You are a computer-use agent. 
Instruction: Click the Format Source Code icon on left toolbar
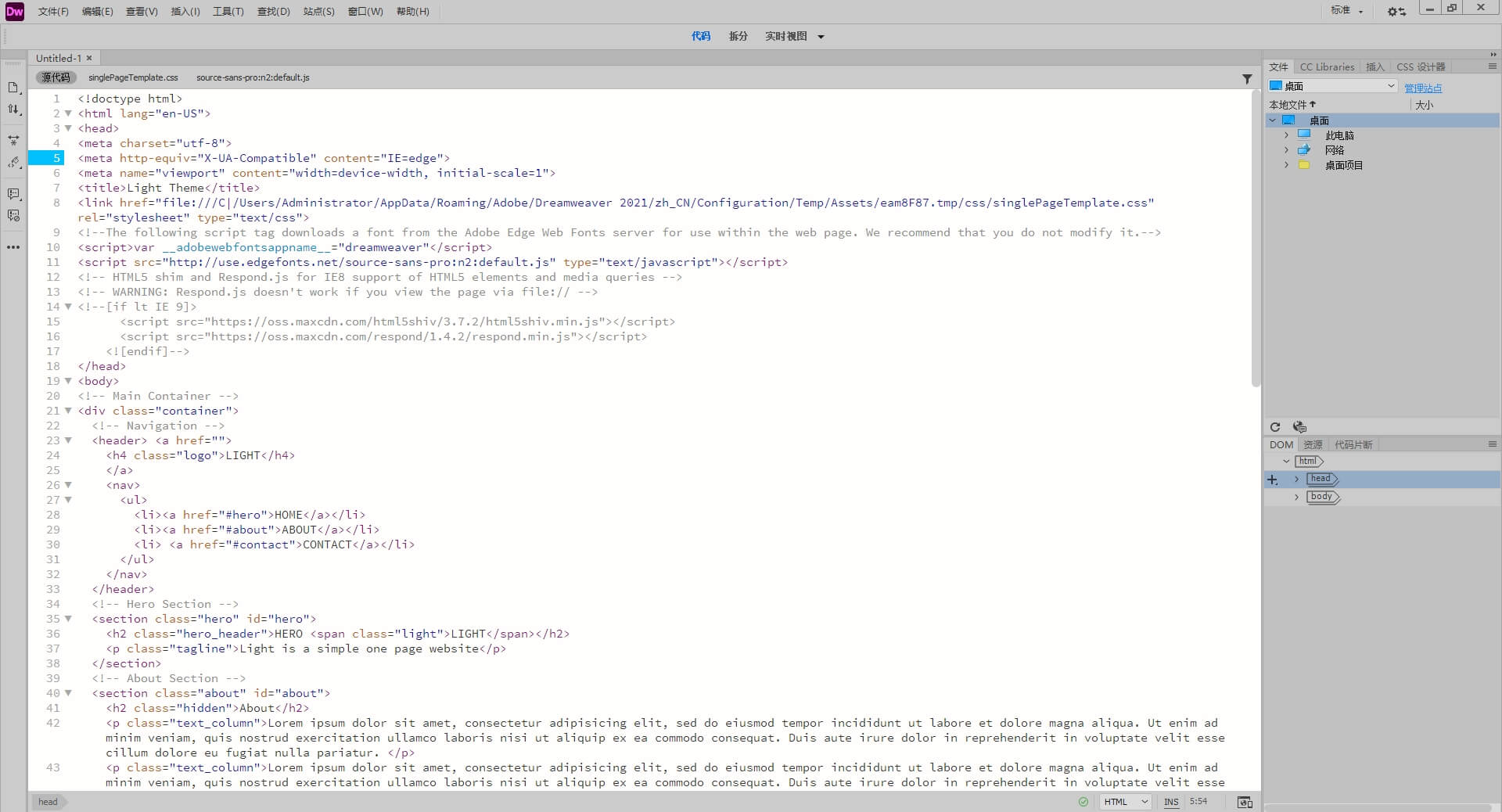pos(13,163)
